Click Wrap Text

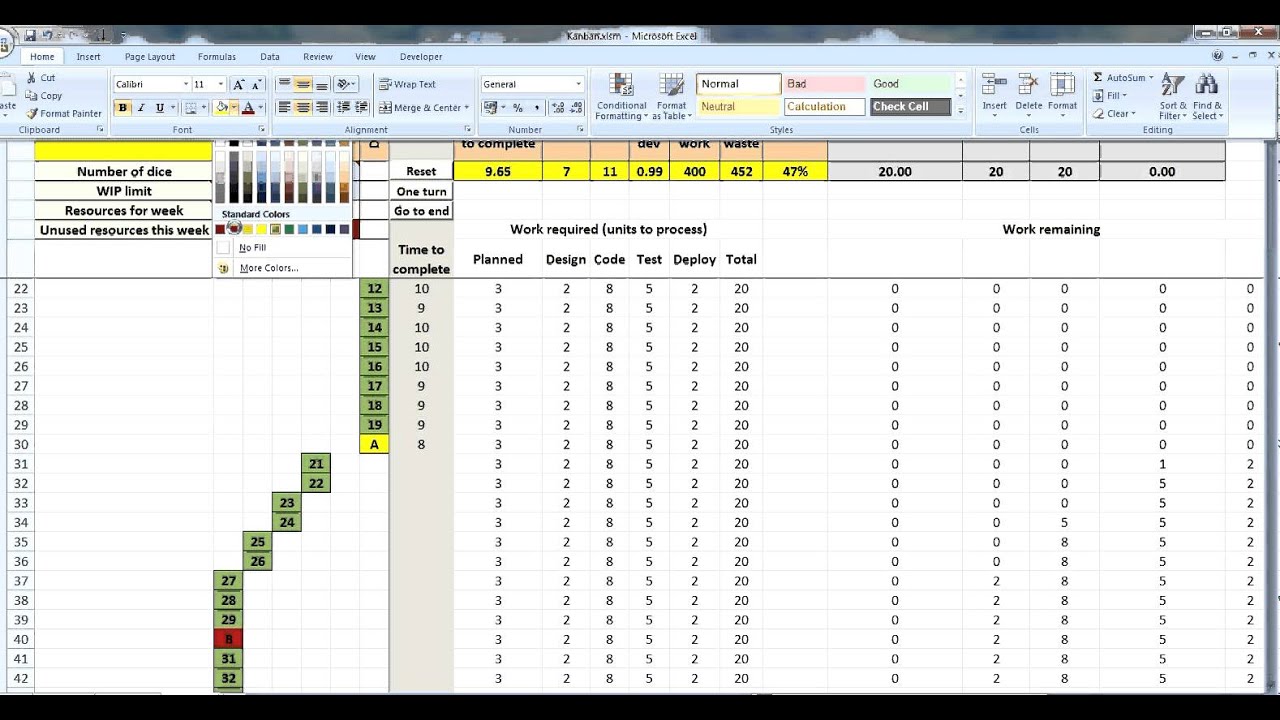(407, 85)
